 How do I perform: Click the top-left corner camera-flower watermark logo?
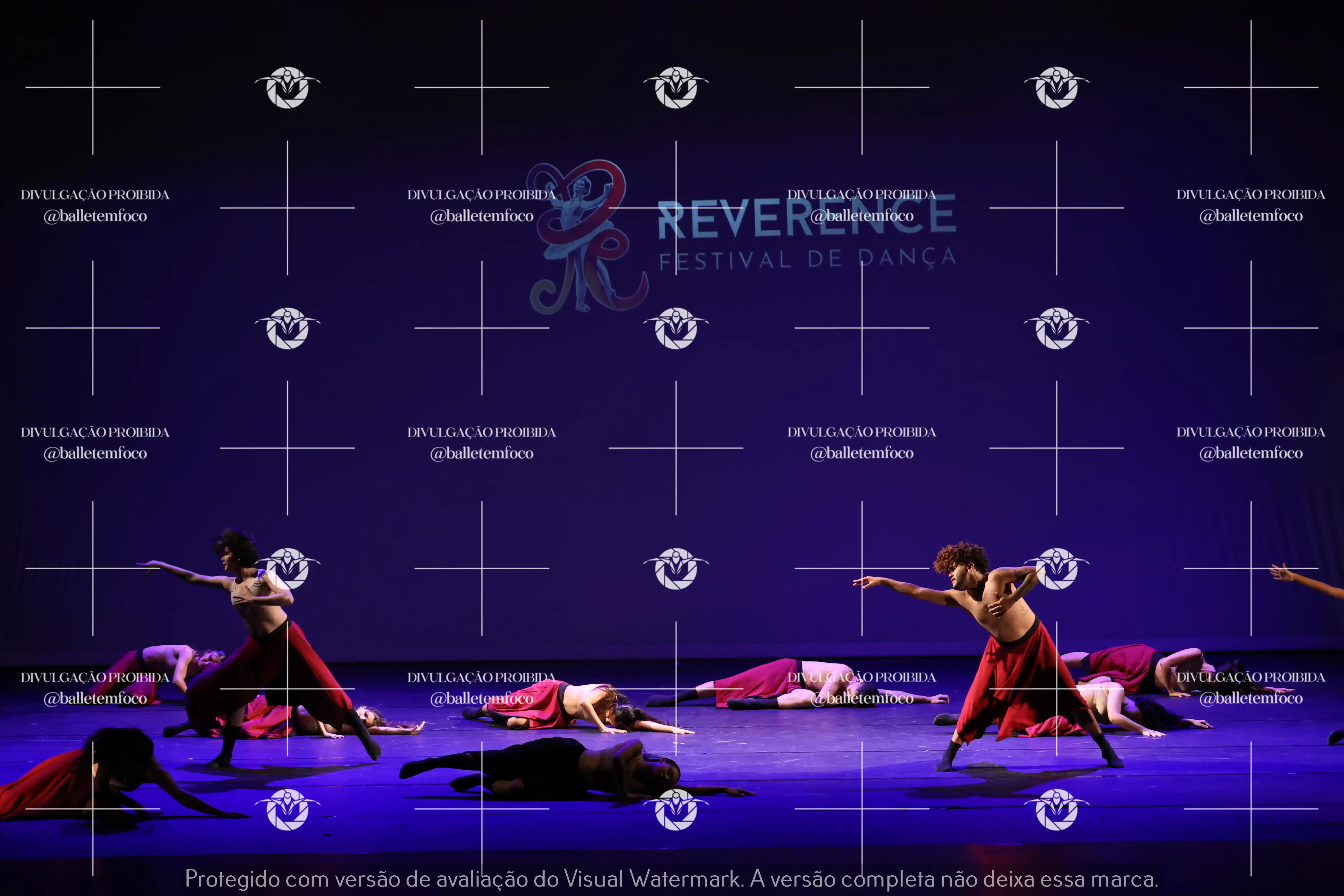pyautogui.click(x=287, y=87)
